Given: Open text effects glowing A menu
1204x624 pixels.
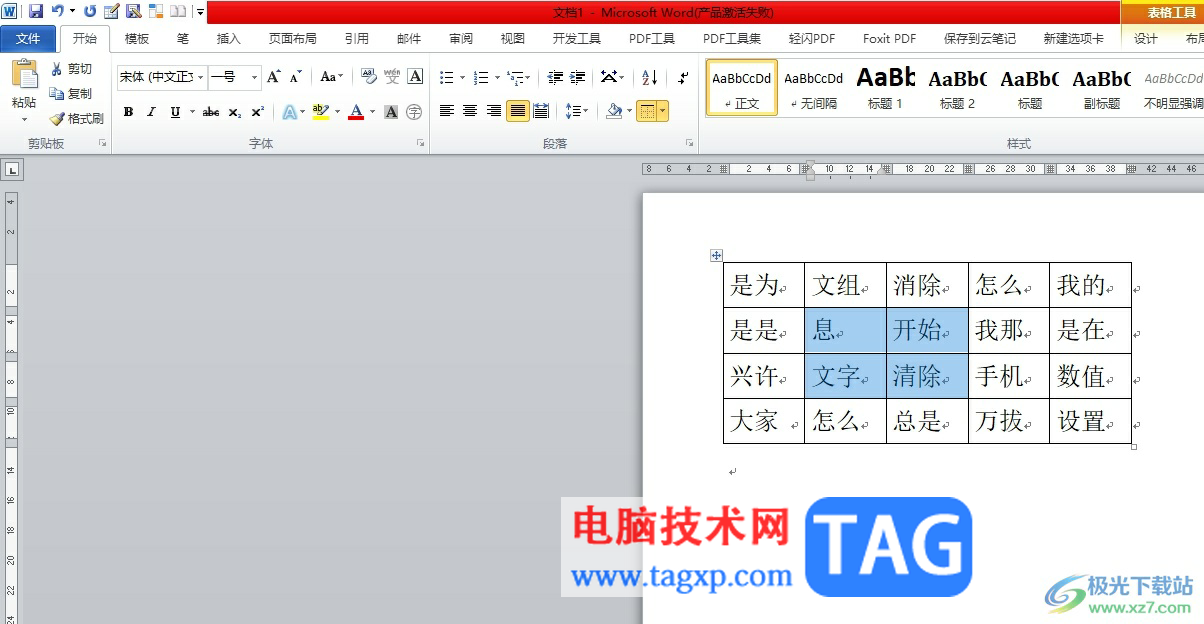Looking at the screenshot, I should 289,112.
